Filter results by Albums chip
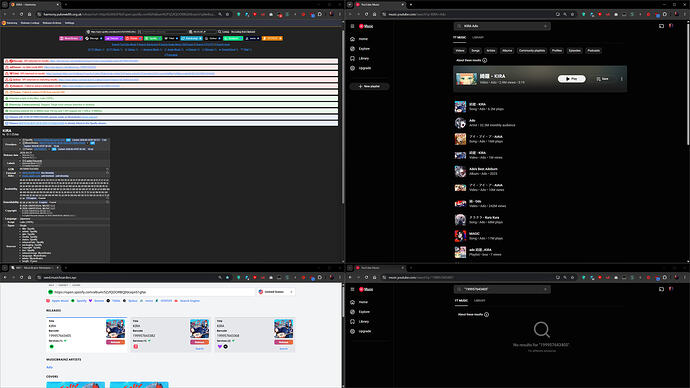 click(x=507, y=51)
